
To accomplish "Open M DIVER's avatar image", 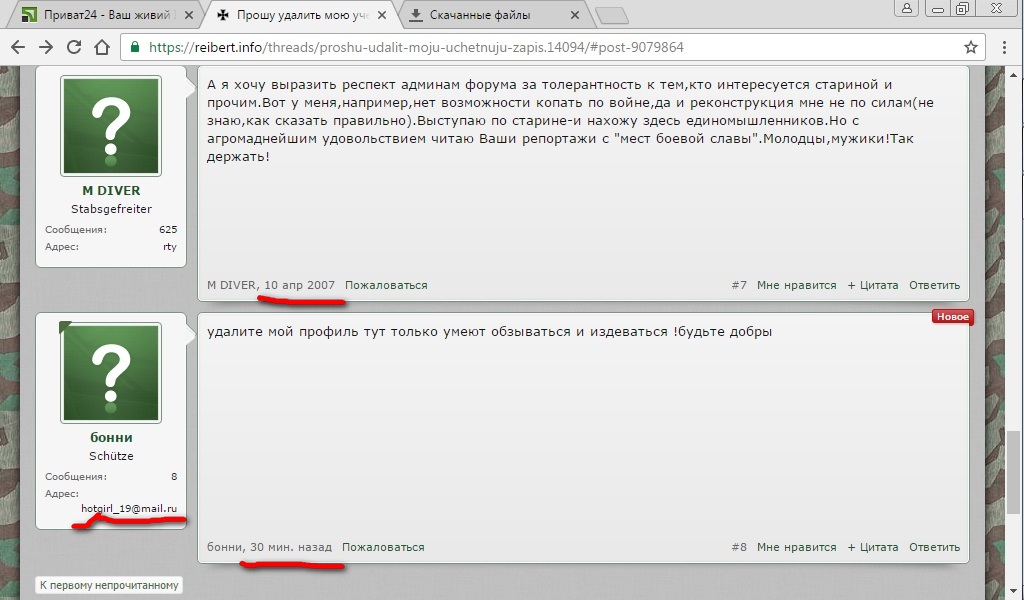I will pos(111,125).
